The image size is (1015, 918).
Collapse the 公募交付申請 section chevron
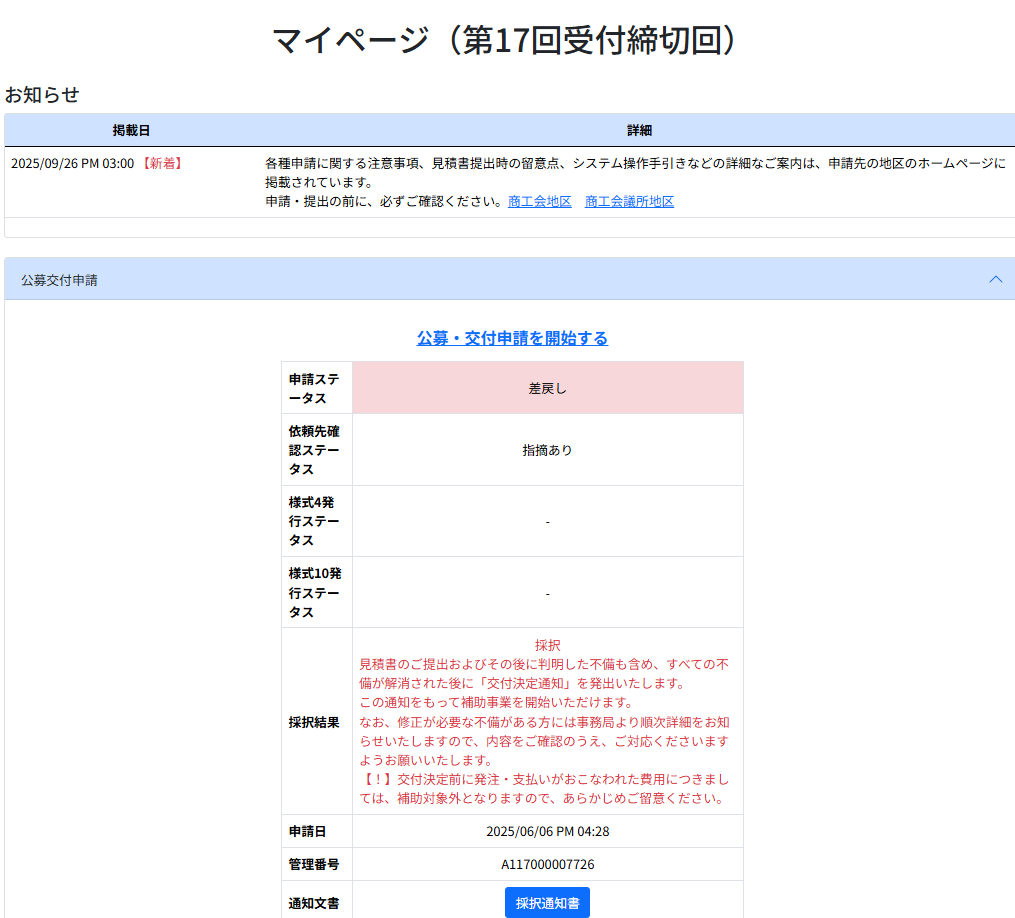pos(995,279)
